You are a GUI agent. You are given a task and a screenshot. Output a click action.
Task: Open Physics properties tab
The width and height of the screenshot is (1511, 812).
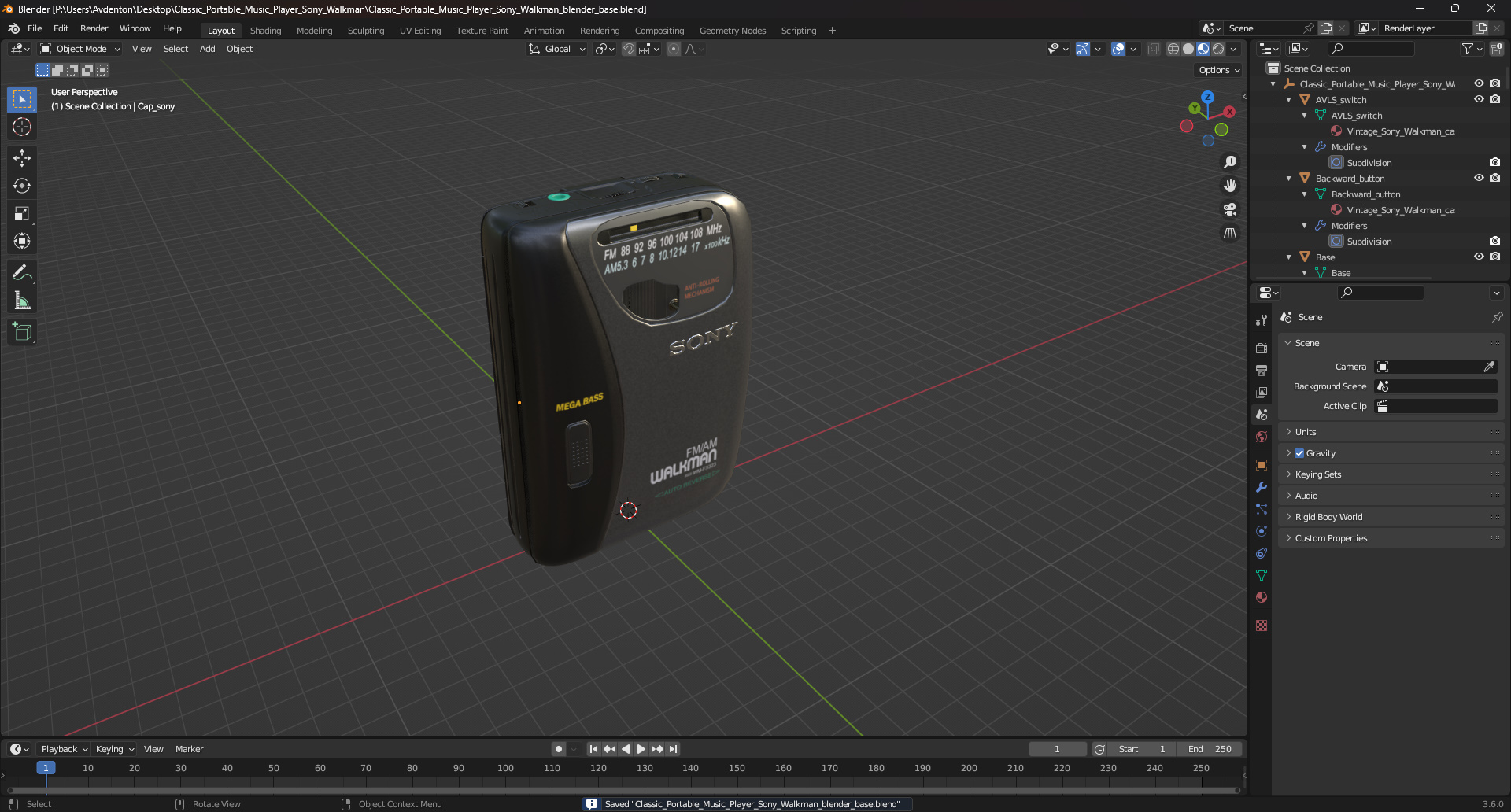[1262, 531]
